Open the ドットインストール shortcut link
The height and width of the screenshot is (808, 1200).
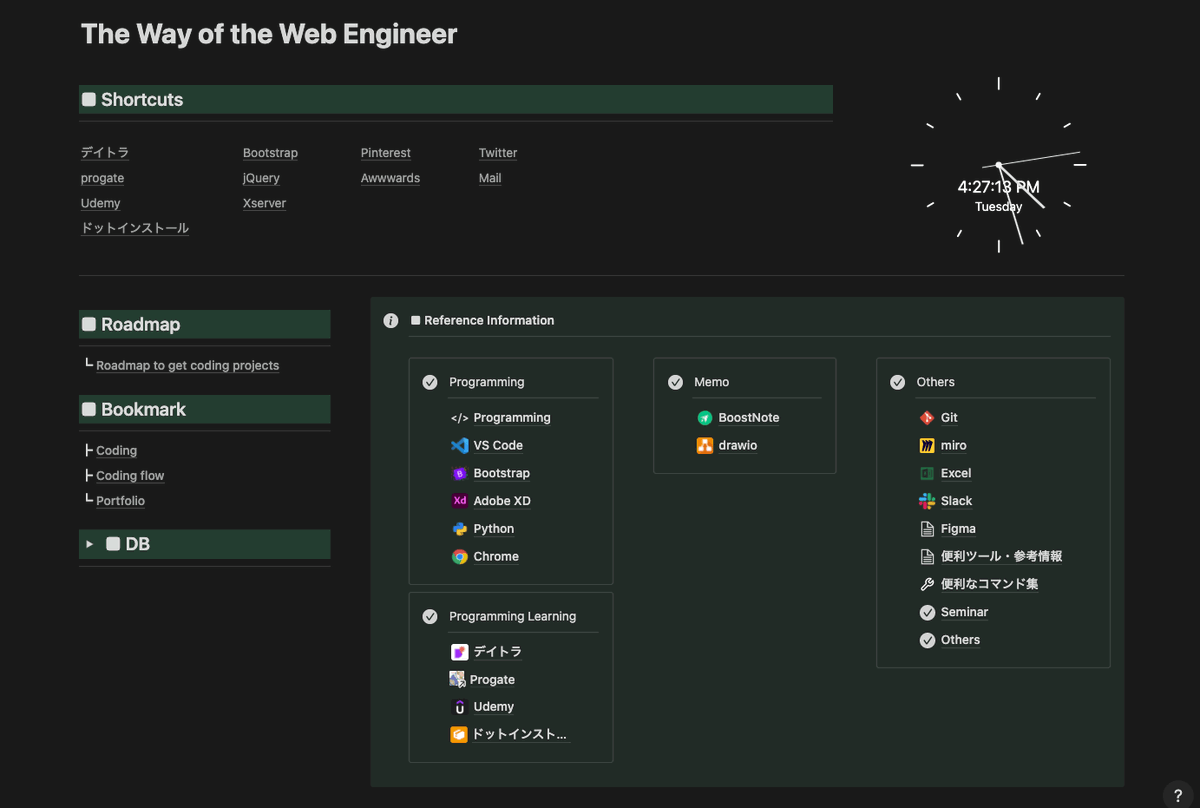click(135, 228)
